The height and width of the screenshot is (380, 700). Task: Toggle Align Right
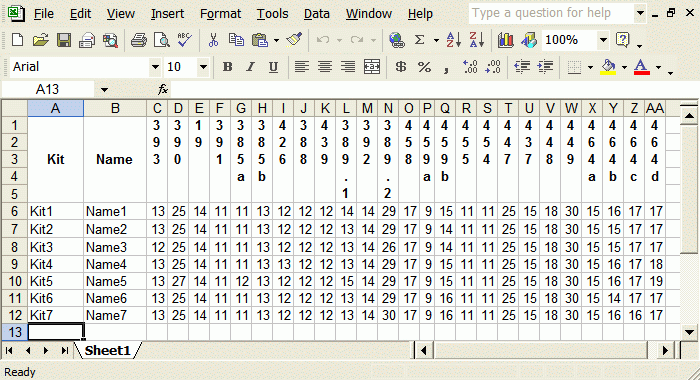click(x=348, y=67)
